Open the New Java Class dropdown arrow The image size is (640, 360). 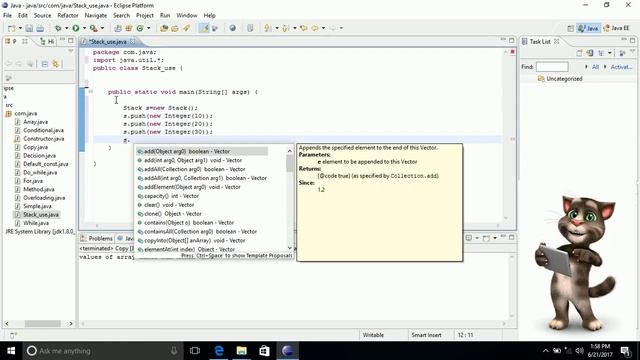pos(149,28)
